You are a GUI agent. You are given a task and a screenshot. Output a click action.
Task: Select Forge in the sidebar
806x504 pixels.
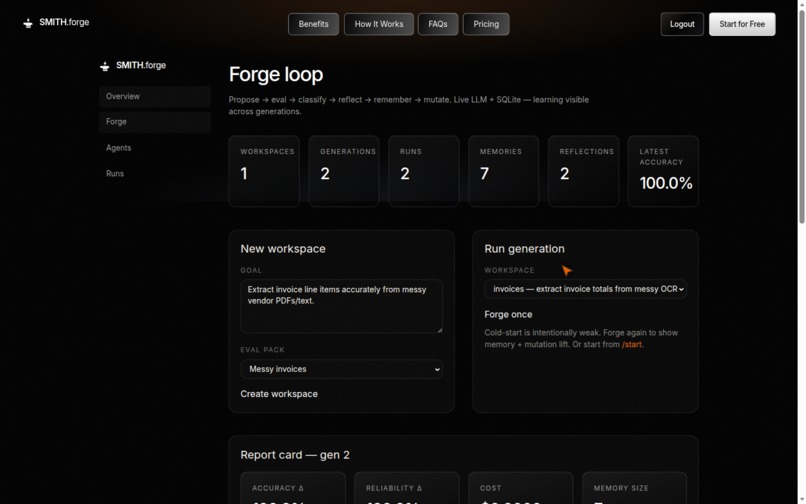click(155, 122)
